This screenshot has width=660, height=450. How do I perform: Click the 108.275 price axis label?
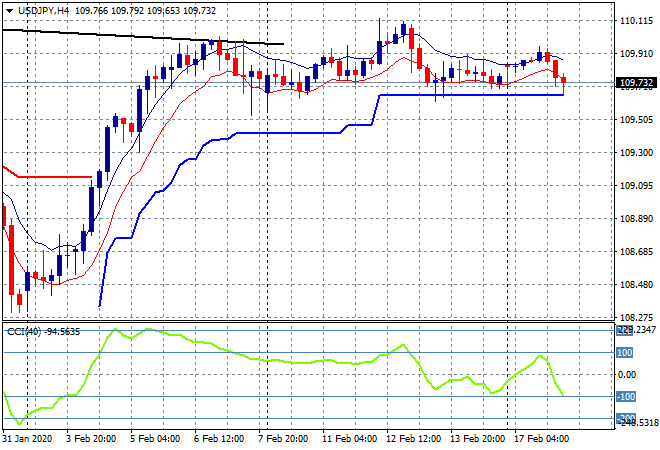(x=636, y=317)
